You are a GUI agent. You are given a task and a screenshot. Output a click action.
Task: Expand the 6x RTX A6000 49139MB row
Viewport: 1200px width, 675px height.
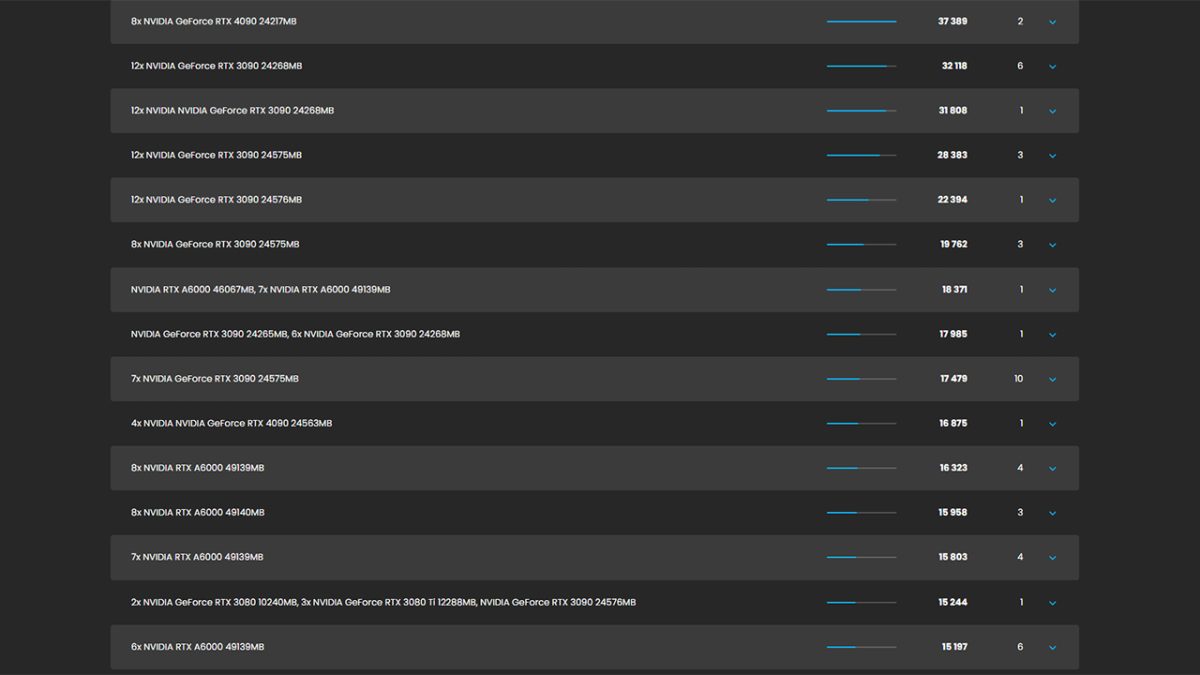pos(1052,647)
